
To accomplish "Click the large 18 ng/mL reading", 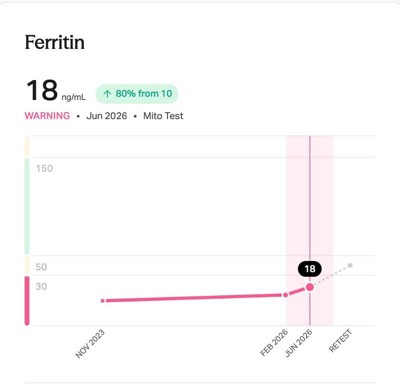I will coord(56,90).
